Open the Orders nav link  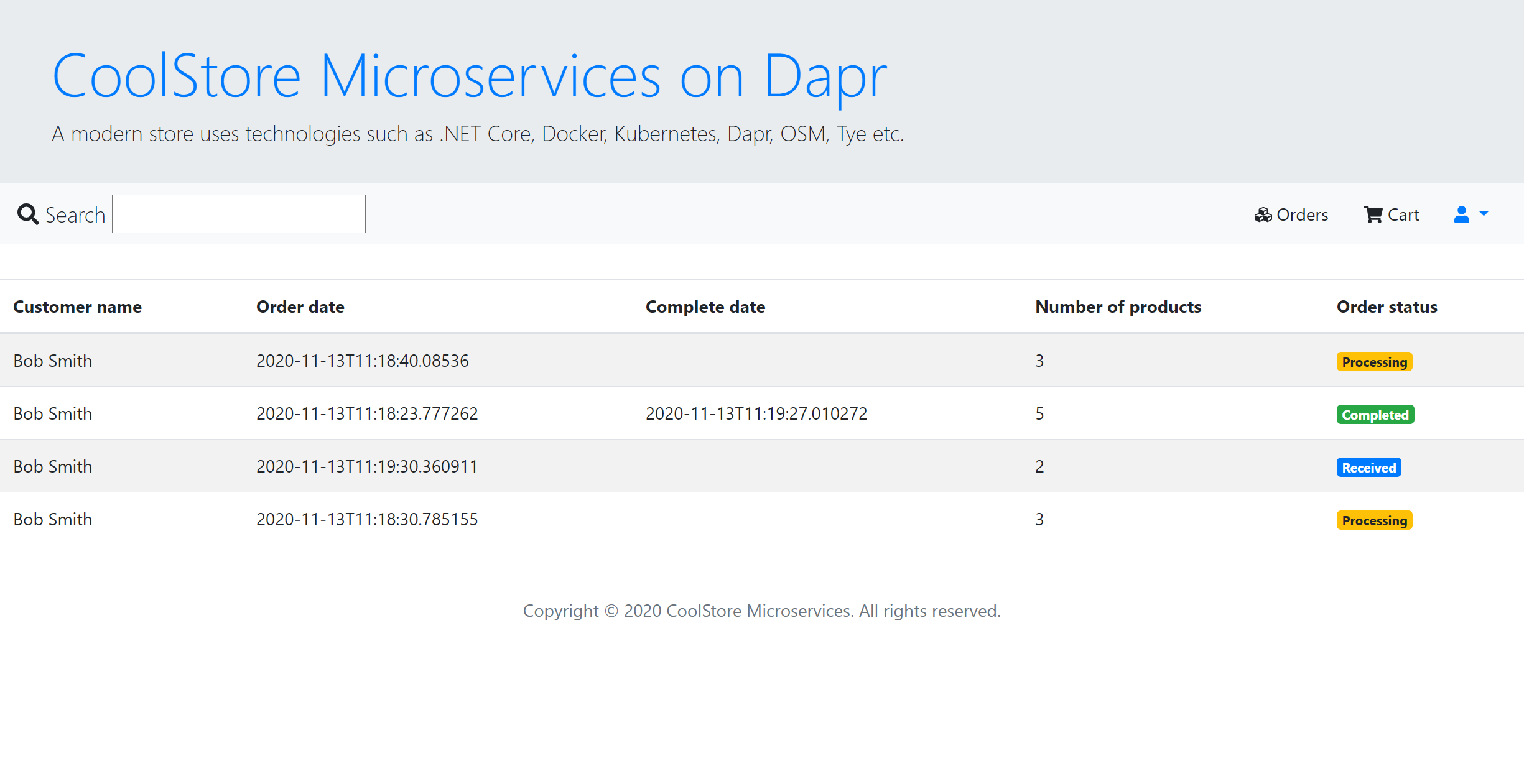tap(1301, 215)
